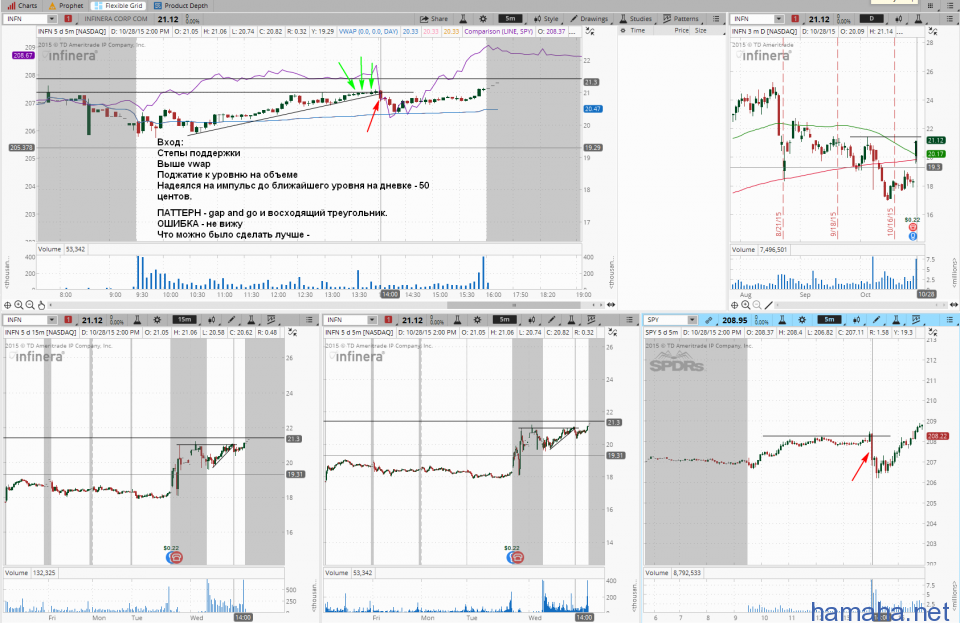
Task: Click the grid layout icon at top right
Action: point(930,6)
